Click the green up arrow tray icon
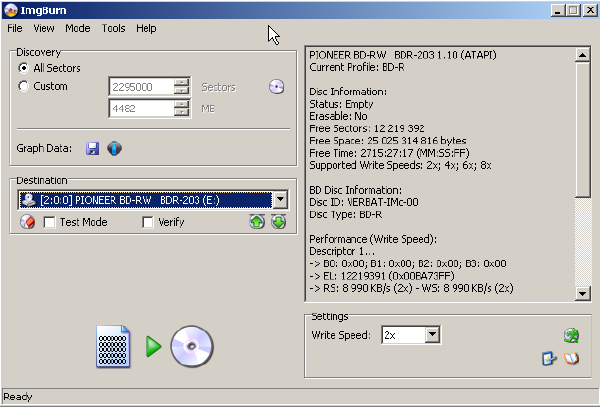The image size is (600, 407). tap(257, 222)
